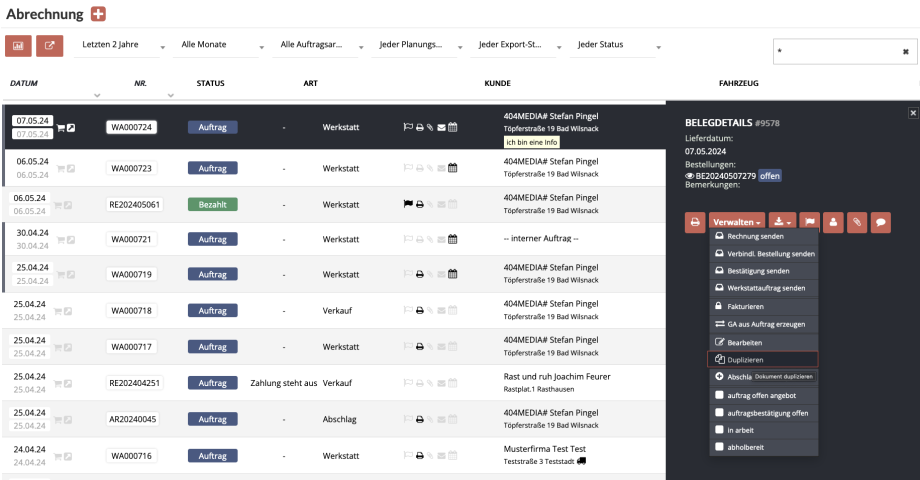The width and height of the screenshot is (920, 480).
Task: Click the paperclip attachment button in Belegdetails
Action: (857, 222)
